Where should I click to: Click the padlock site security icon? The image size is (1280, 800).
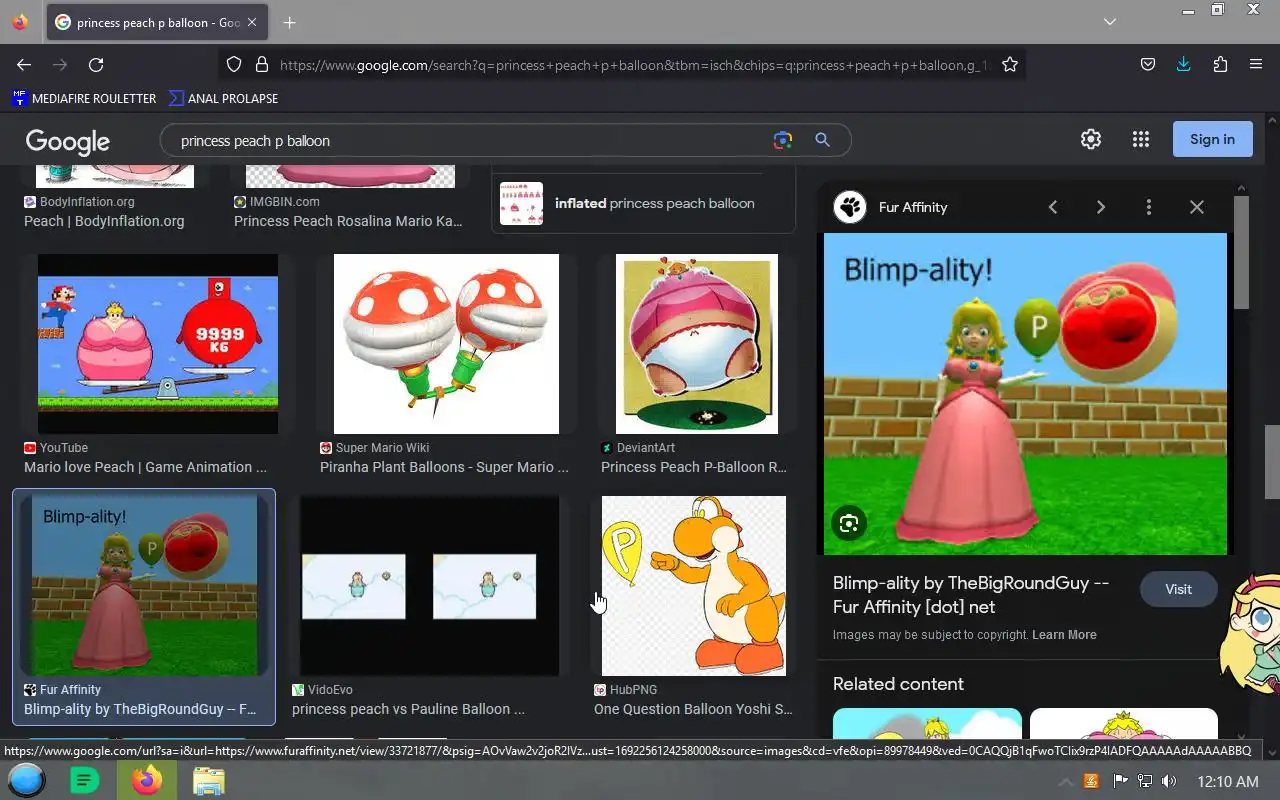[x=262, y=64]
